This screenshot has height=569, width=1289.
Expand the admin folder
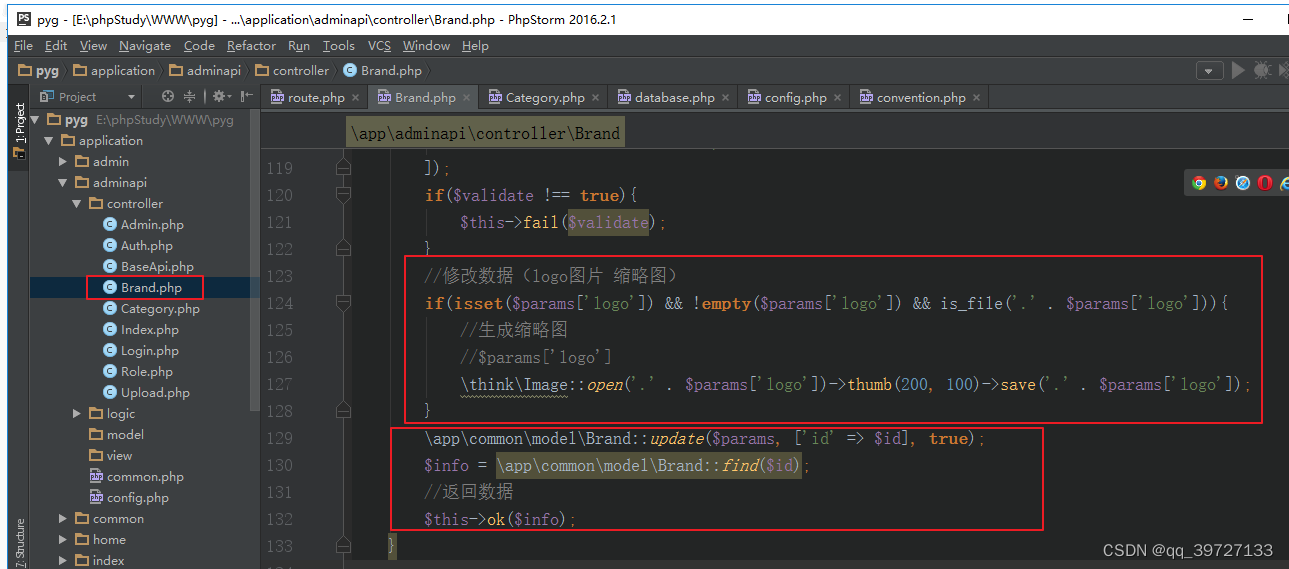[x=63, y=162]
